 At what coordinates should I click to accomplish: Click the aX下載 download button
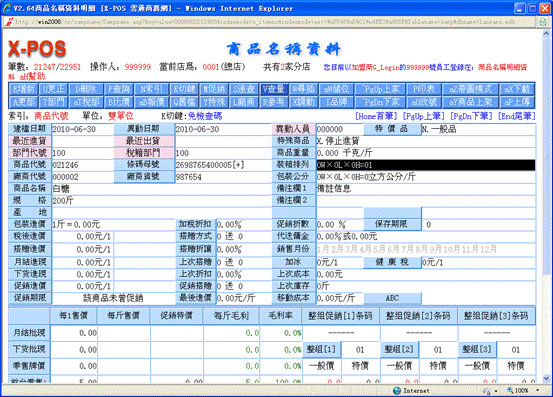pos(517,89)
